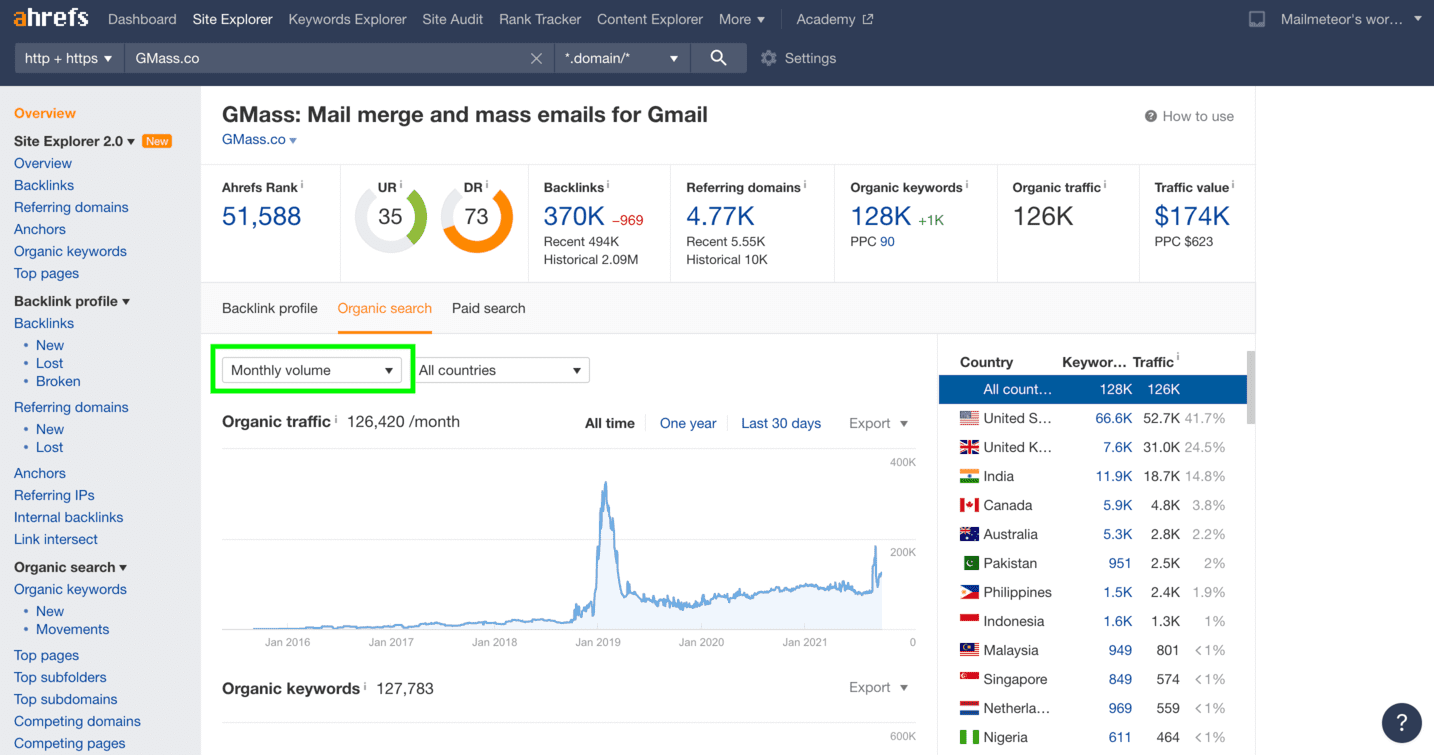Open Competing domains in sidebar
The height and width of the screenshot is (755, 1434).
point(77,721)
